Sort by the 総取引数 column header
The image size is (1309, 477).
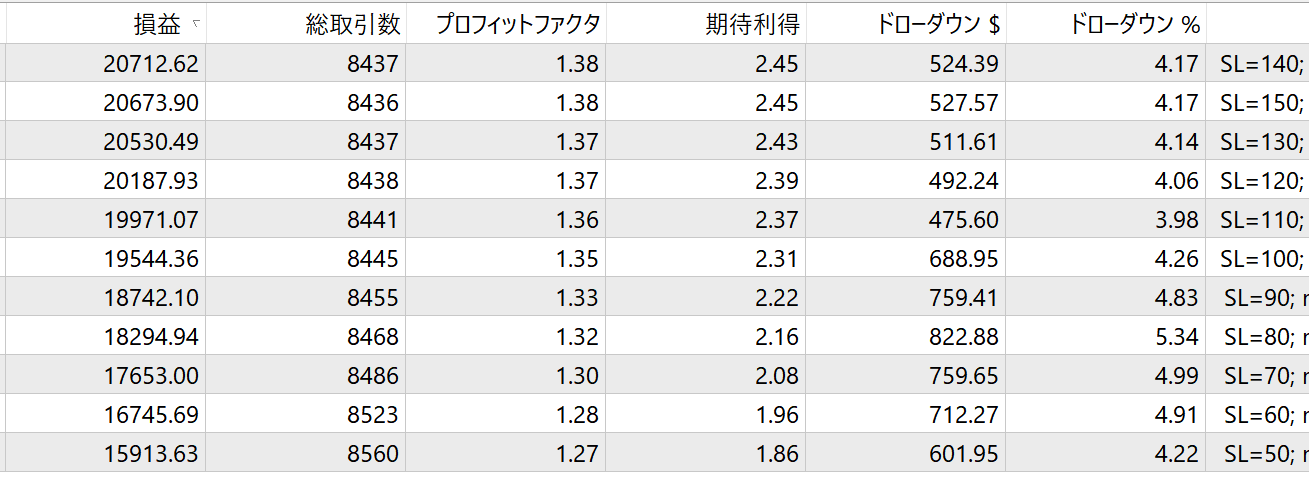coord(352,25)
